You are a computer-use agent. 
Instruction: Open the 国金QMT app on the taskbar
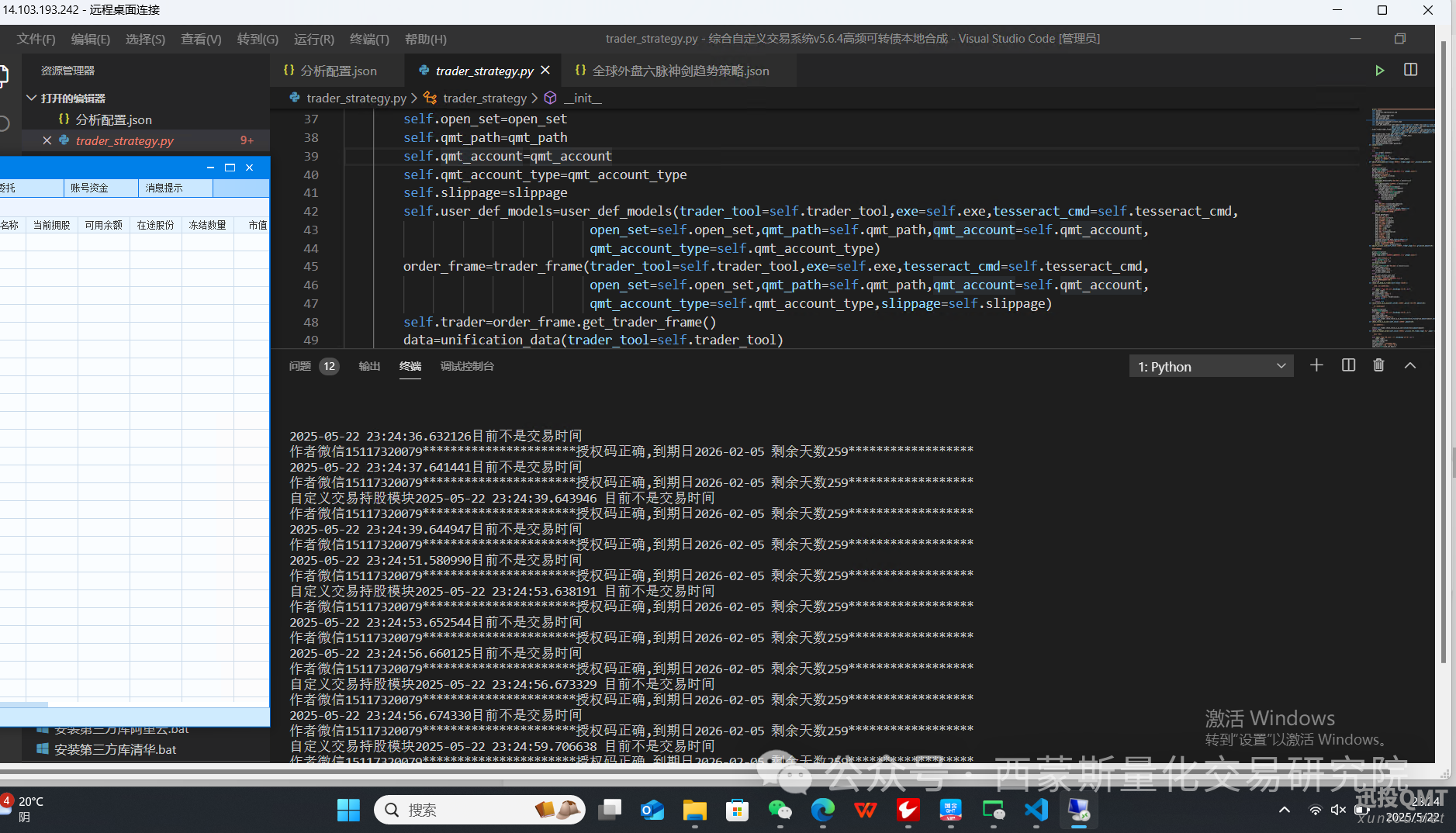951,810
